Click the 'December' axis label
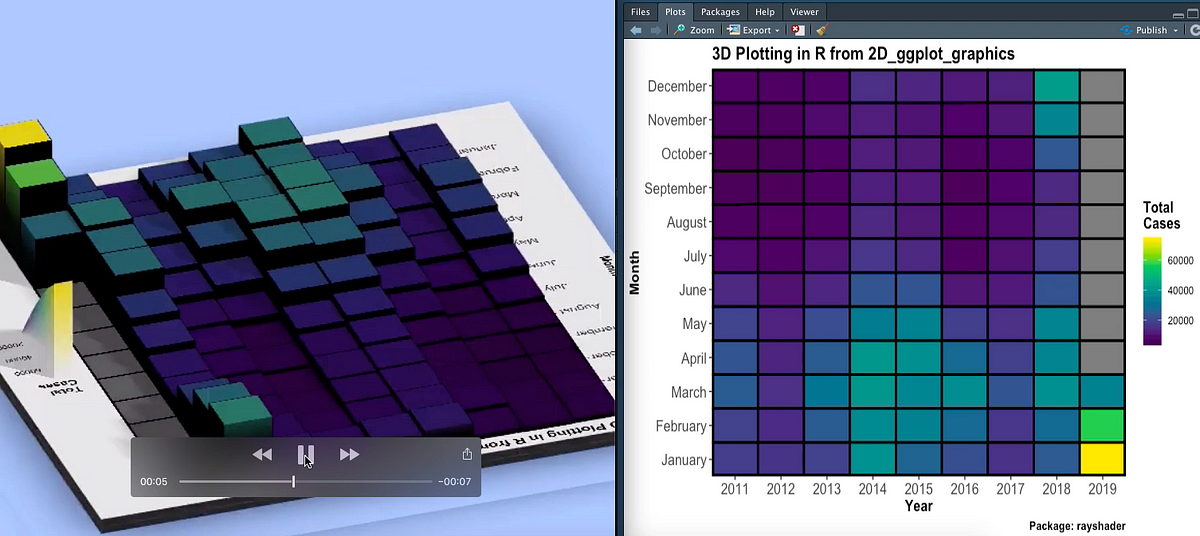Viewport: 1200px width, 536px height. [x=677, y=86]
